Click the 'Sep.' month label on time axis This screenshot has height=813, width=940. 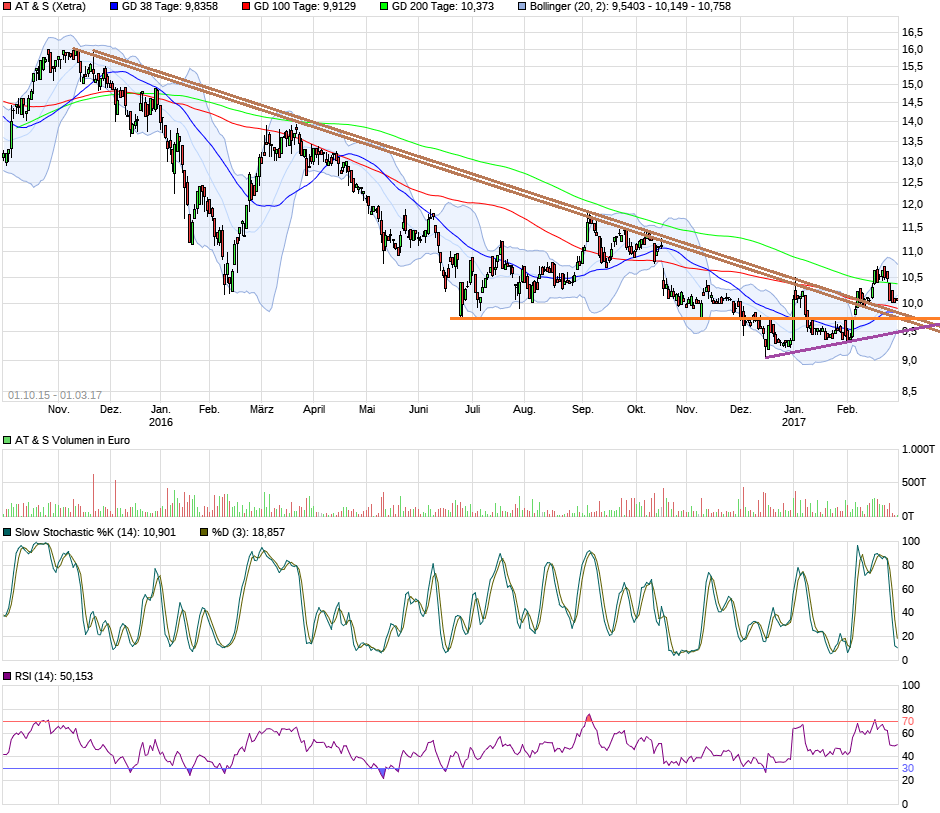(x=582, y=409)
